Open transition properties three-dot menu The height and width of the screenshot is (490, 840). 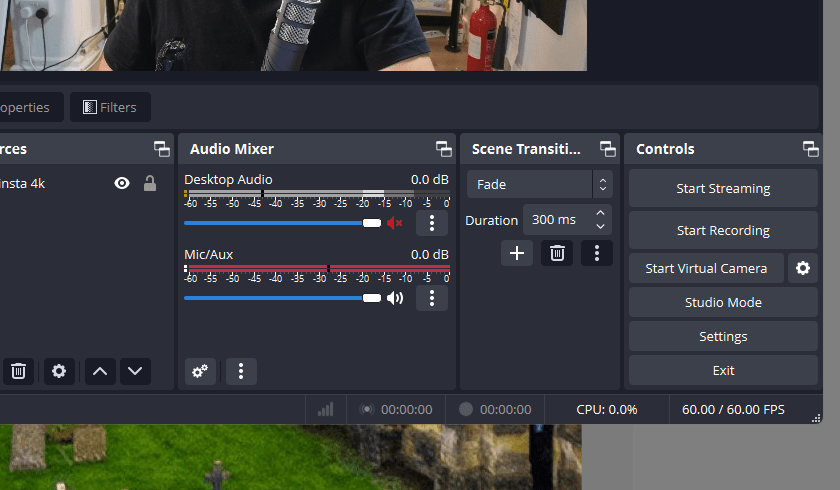pyautogui.click(x=597, y=253)
